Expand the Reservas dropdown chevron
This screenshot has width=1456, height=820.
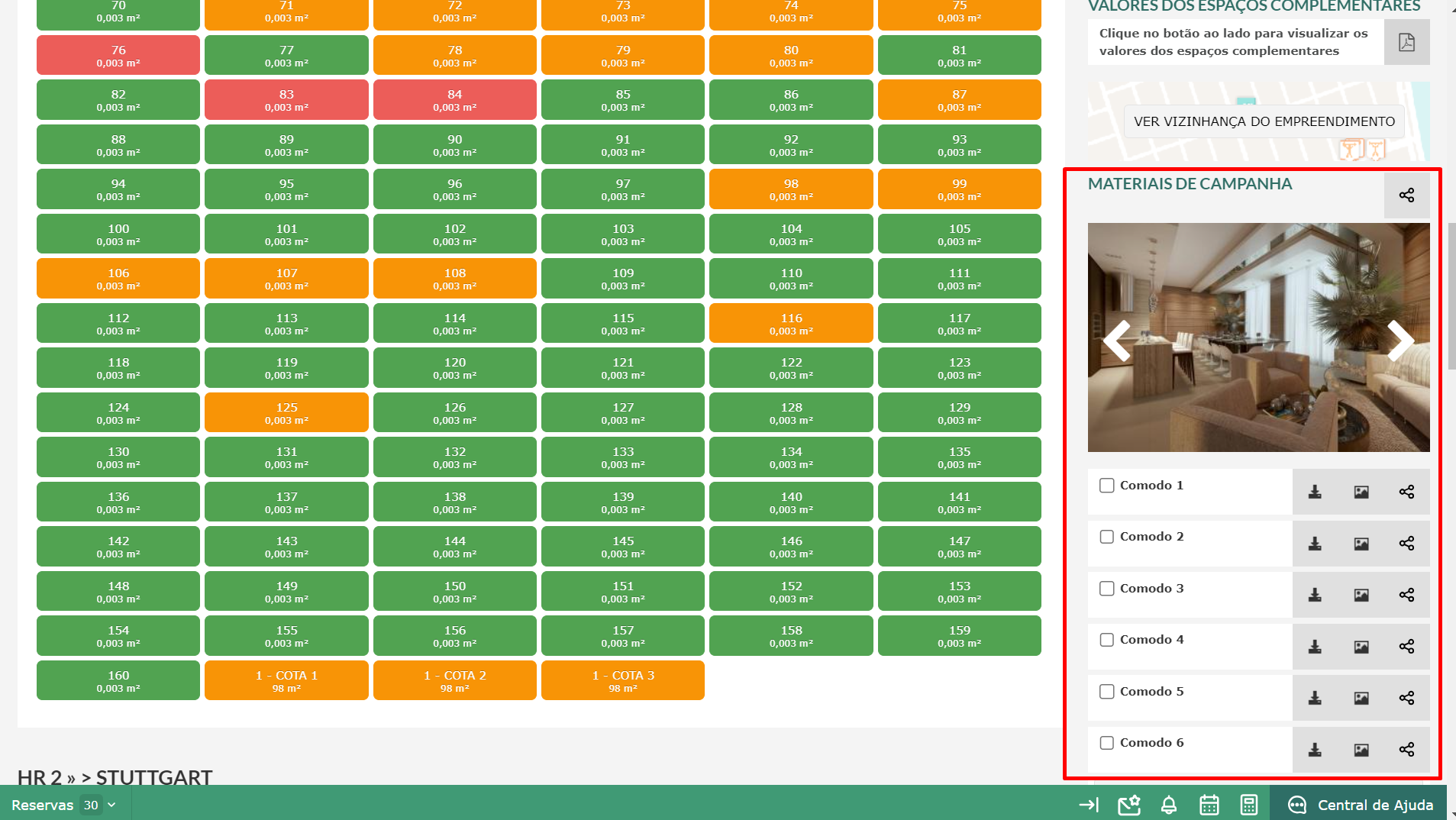tap(112, 805)
